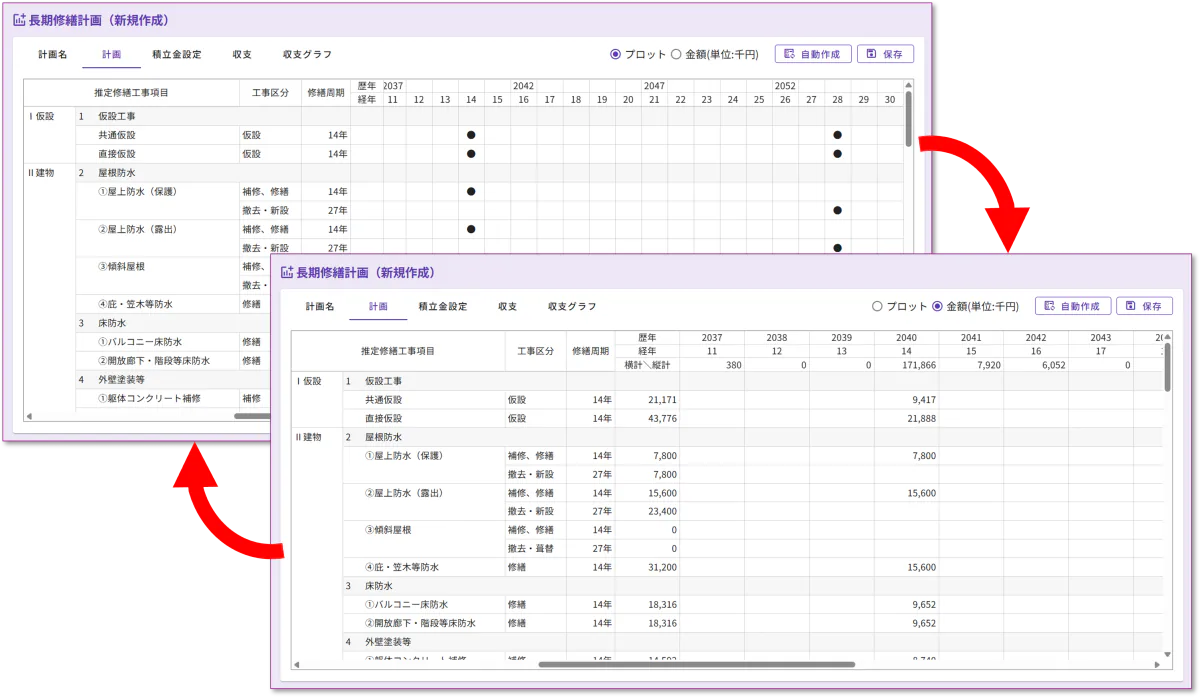Open 積立金設定 tab in back window

point(177,54)
